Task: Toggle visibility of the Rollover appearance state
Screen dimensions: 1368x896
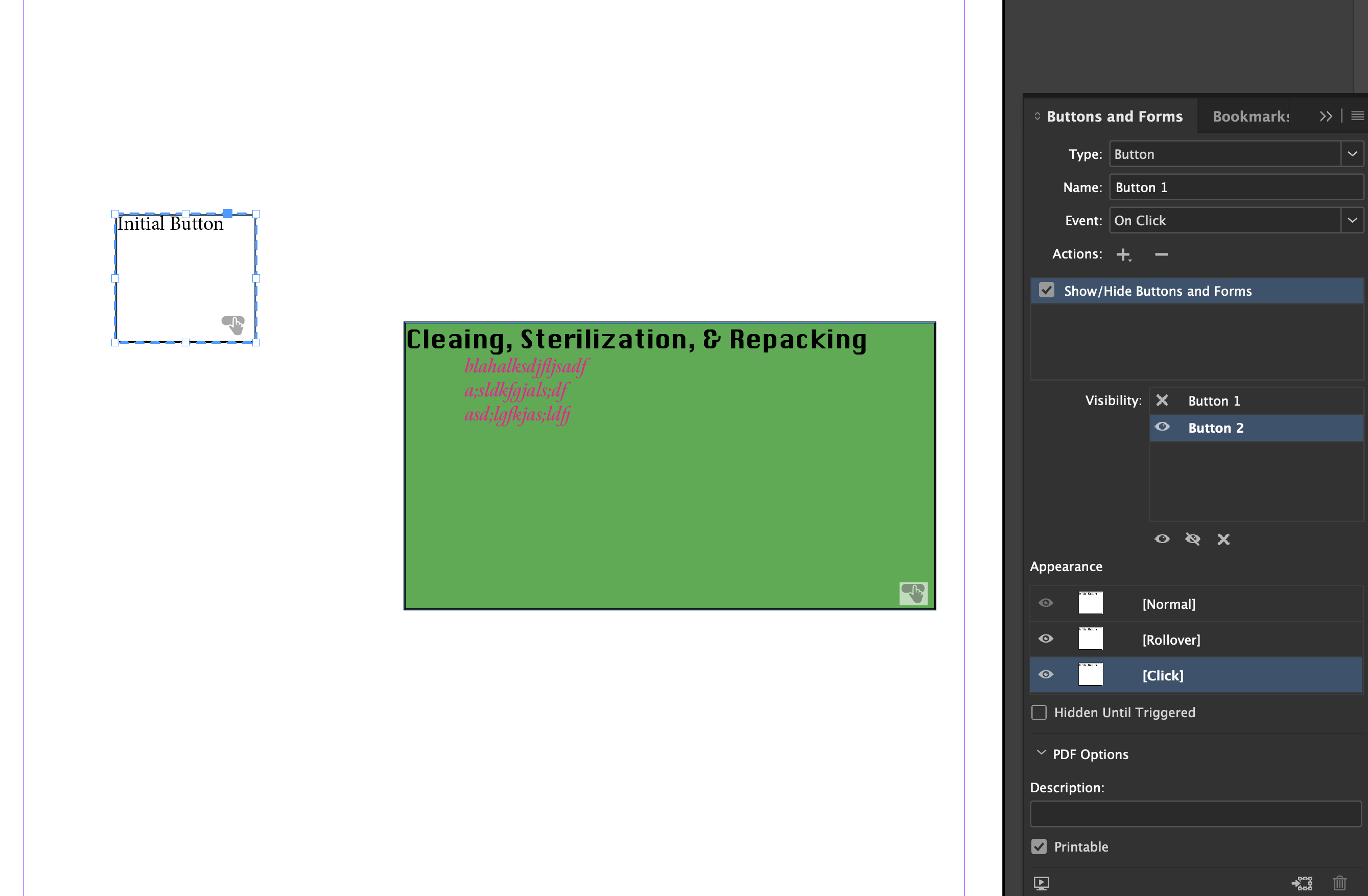Action: [x=1046, y=639]
